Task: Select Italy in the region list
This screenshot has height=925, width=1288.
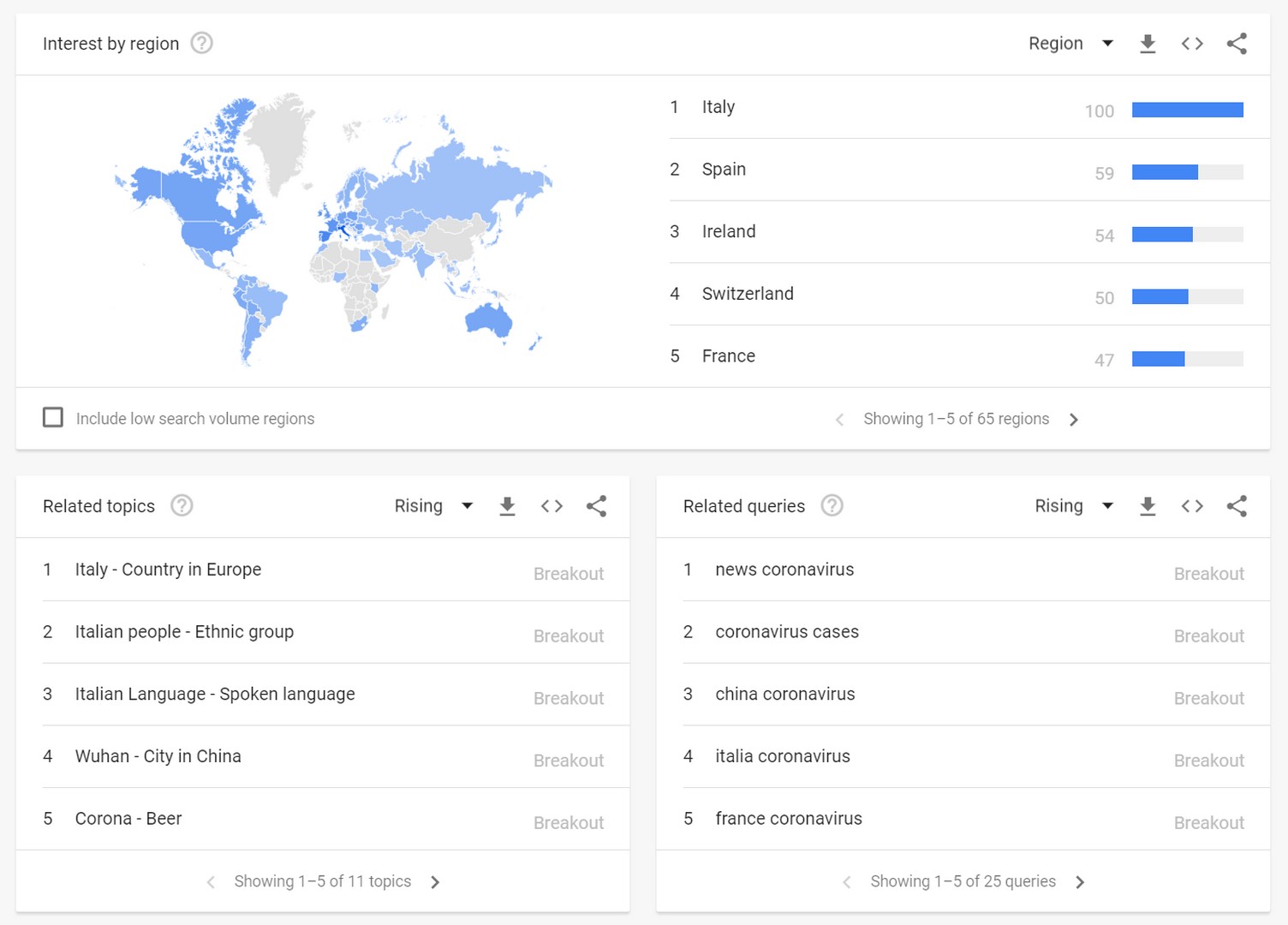Action: tap(969, 107)
